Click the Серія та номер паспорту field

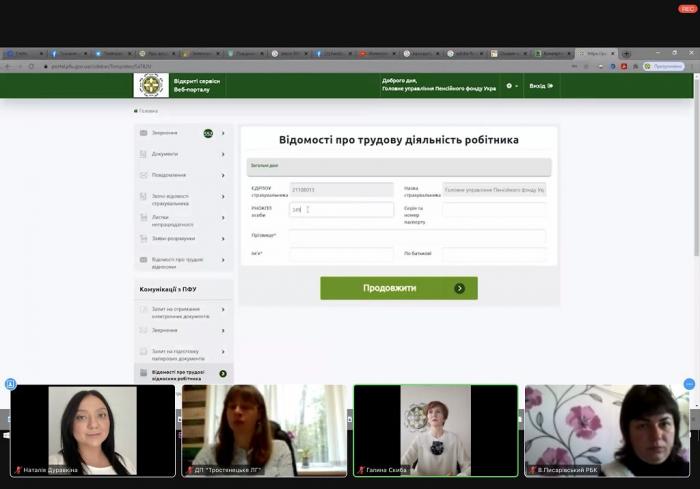[x=494, y=210]
